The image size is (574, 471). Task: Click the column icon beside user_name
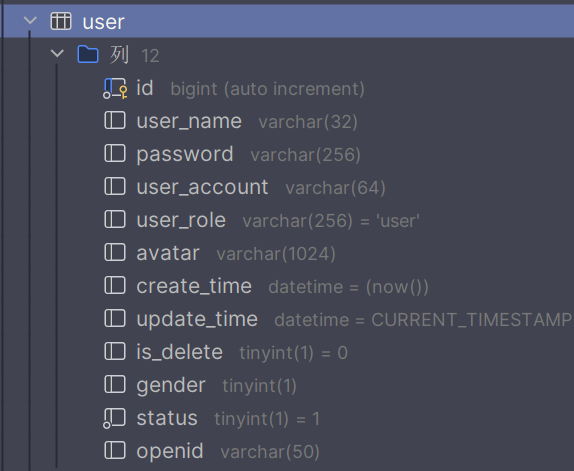pos(115,120)
